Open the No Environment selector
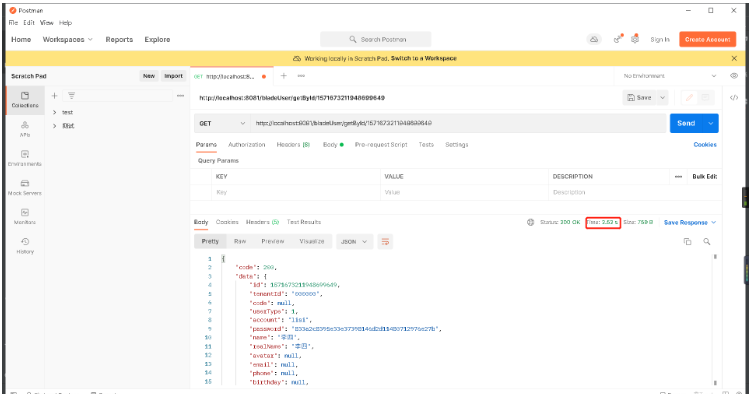This screenshot has height=394, width=751. pos(670,76)
